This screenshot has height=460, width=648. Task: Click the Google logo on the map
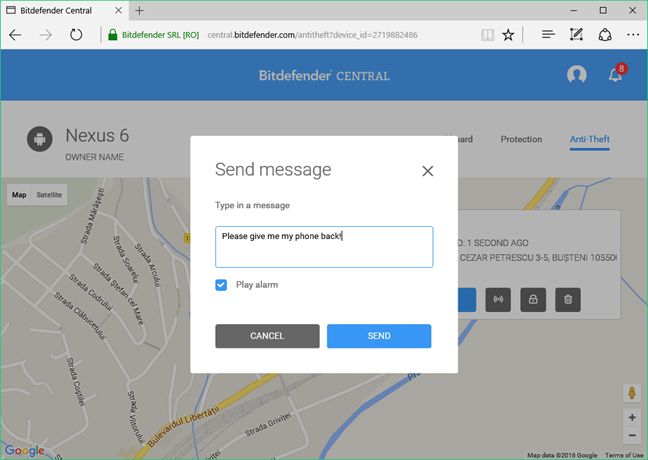coord(24,450)
